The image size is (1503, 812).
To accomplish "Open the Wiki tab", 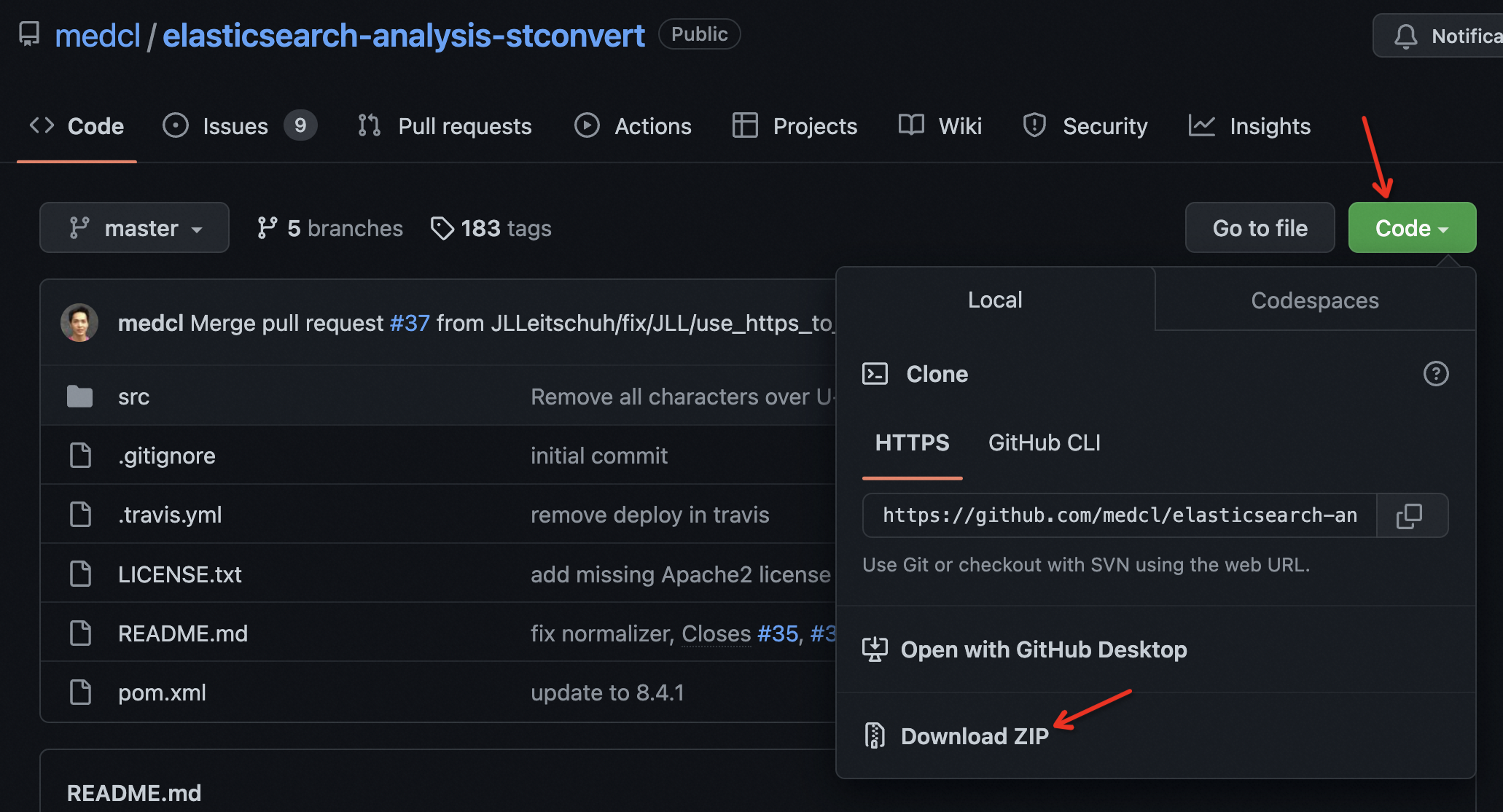I will coord(940,126).
